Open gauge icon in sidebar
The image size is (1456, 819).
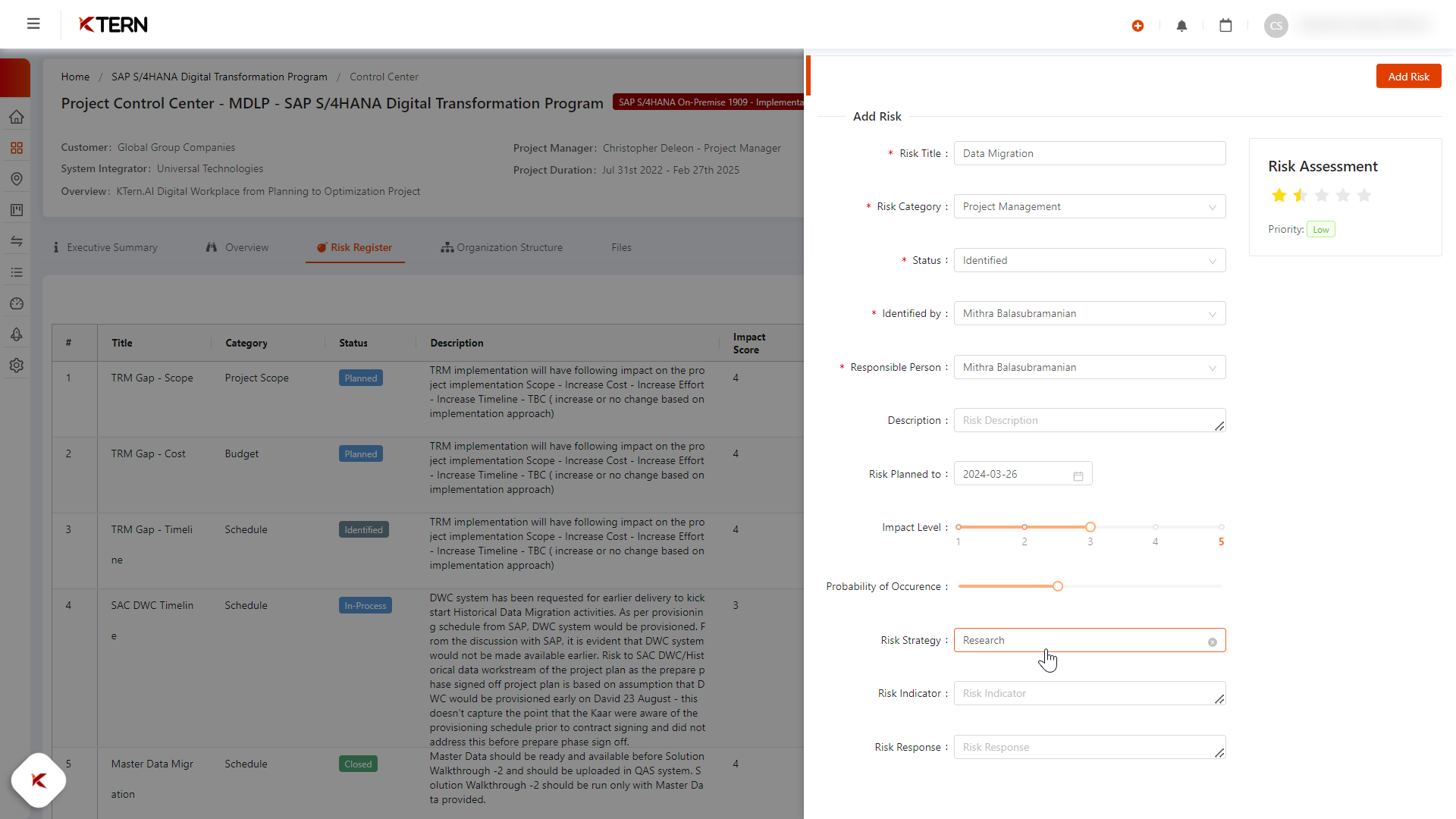coord(17,303)
